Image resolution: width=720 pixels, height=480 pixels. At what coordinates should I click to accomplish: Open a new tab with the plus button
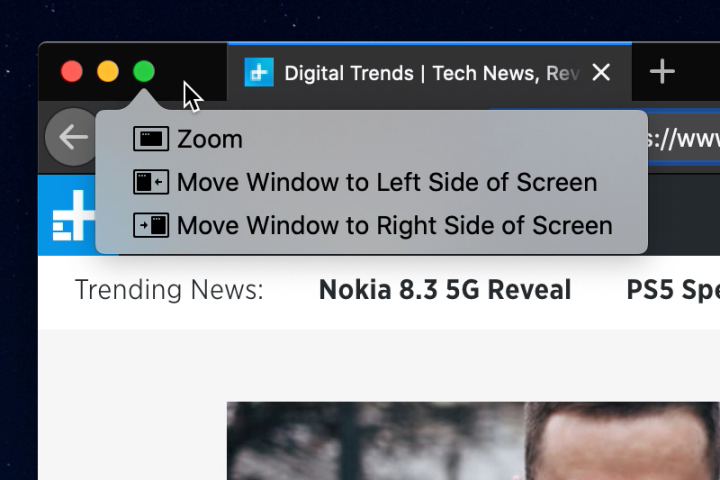pyautogui.click(x=662, y=72)
